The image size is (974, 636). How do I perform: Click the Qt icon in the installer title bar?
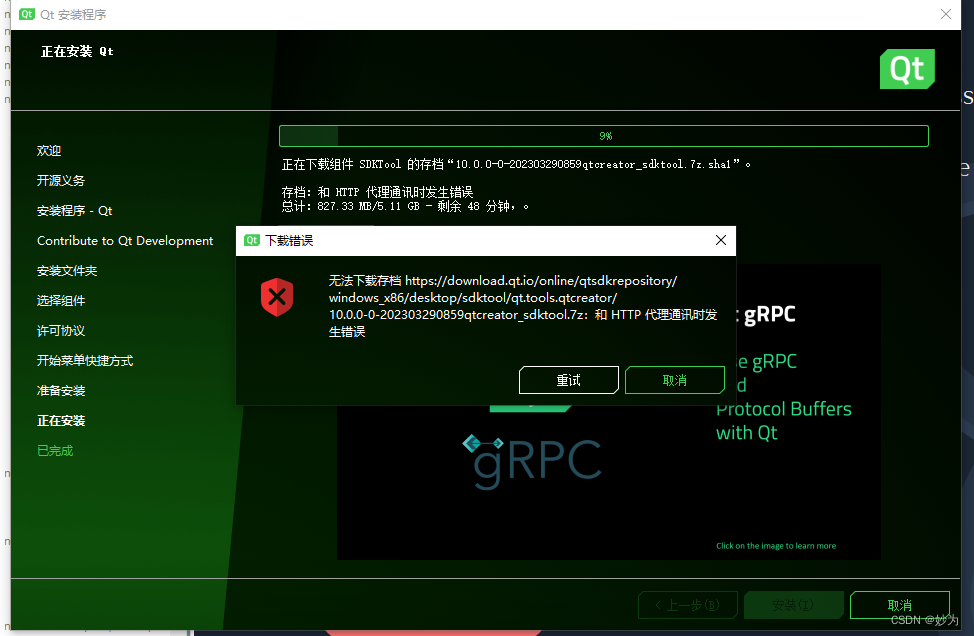point(27,14)
